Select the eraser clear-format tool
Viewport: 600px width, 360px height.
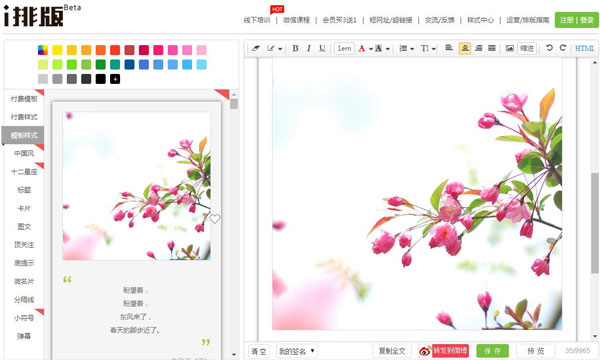(x=256, y=48)
